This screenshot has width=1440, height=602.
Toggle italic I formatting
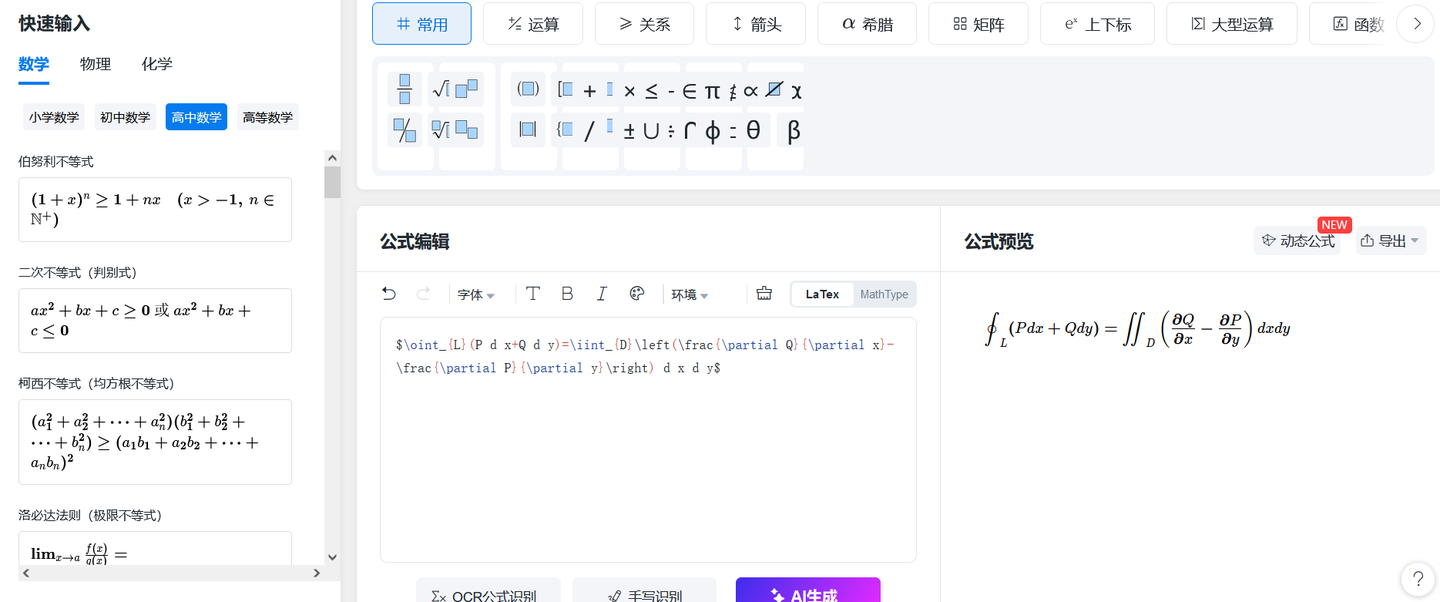click(601, 294)
